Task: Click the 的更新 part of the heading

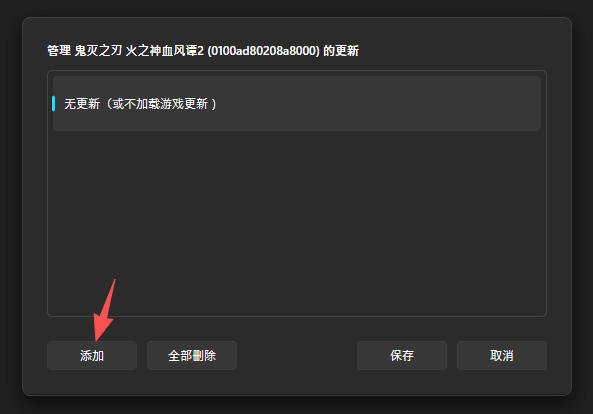Action: [x=341, y=50]
